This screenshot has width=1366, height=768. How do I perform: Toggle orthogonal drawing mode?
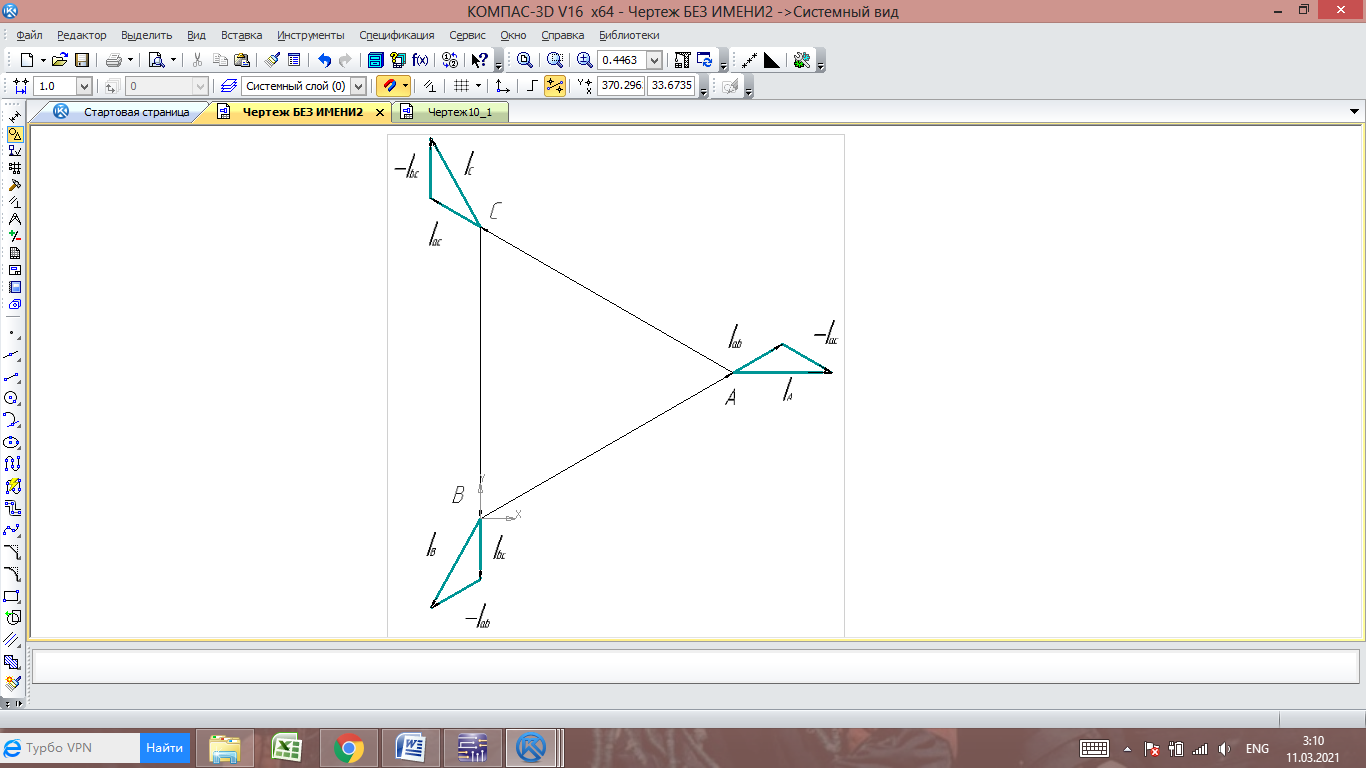(x=532, y=86)
